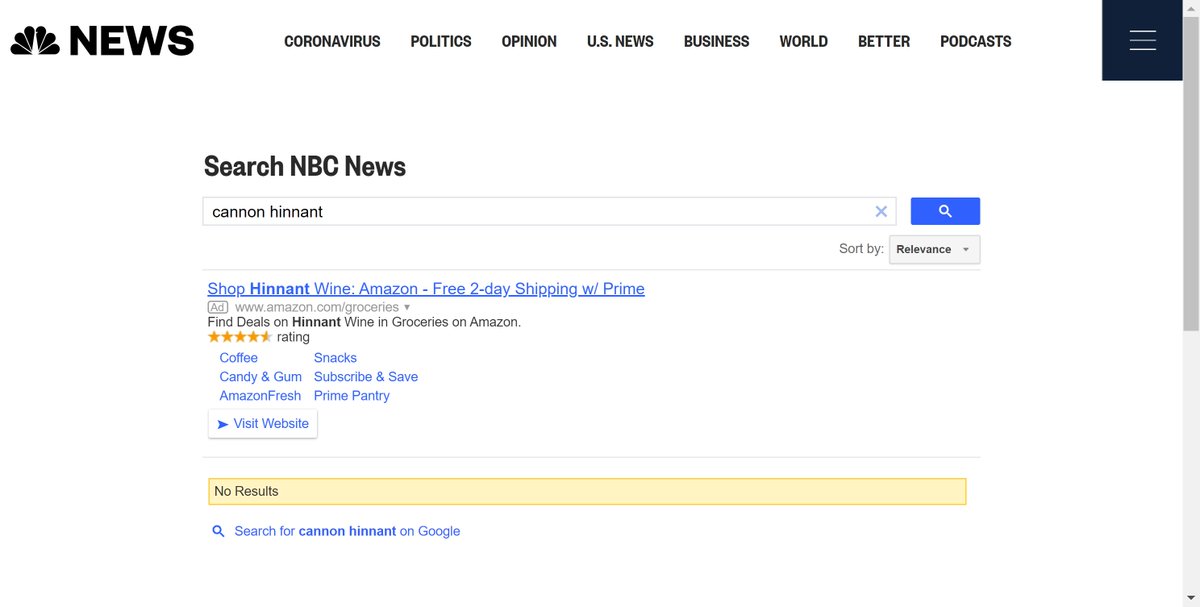
Task: Click the Visit Website button
Action: 263,424
